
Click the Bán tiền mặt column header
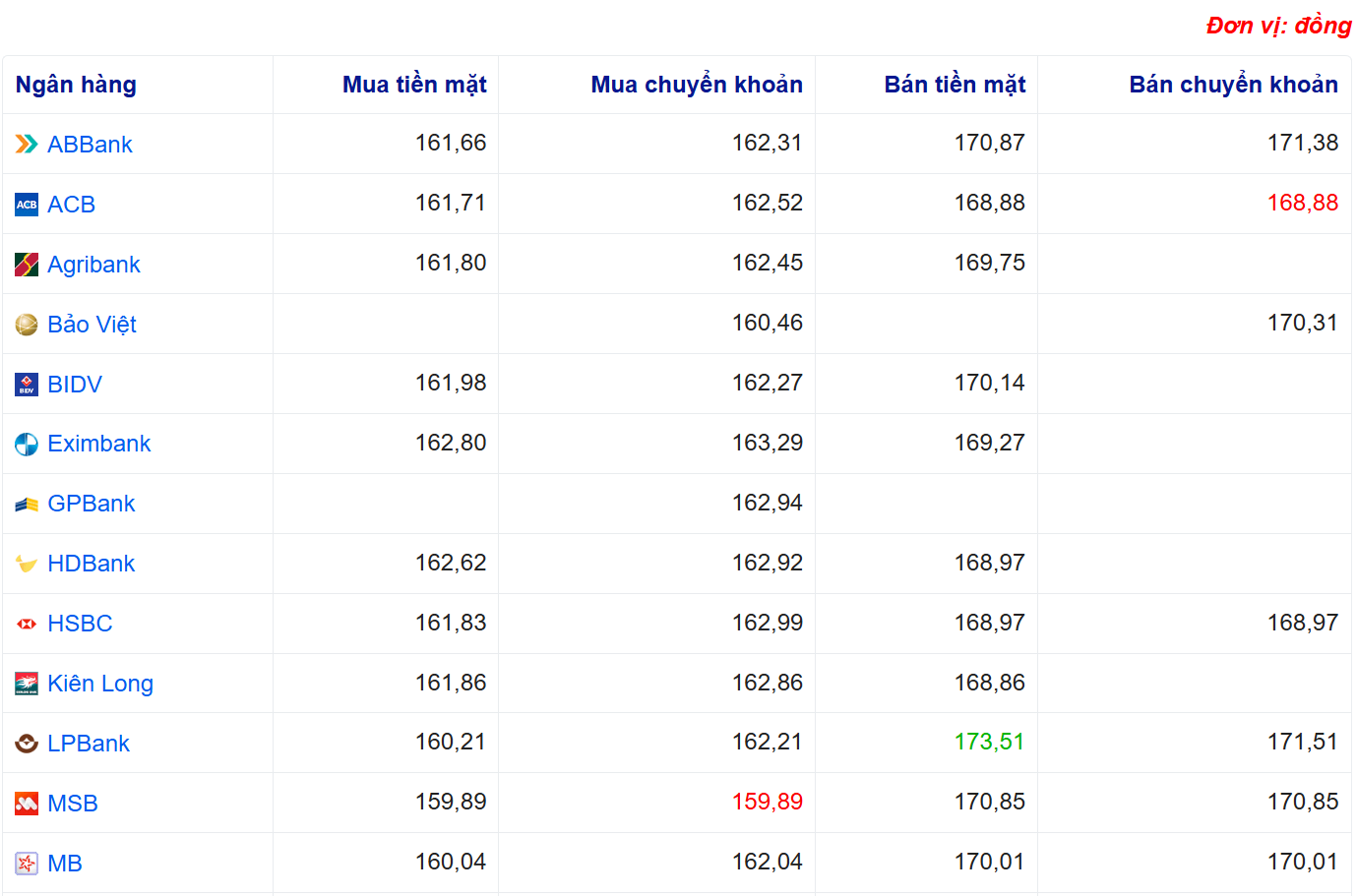pyautogui.click(x=954, y=85)
